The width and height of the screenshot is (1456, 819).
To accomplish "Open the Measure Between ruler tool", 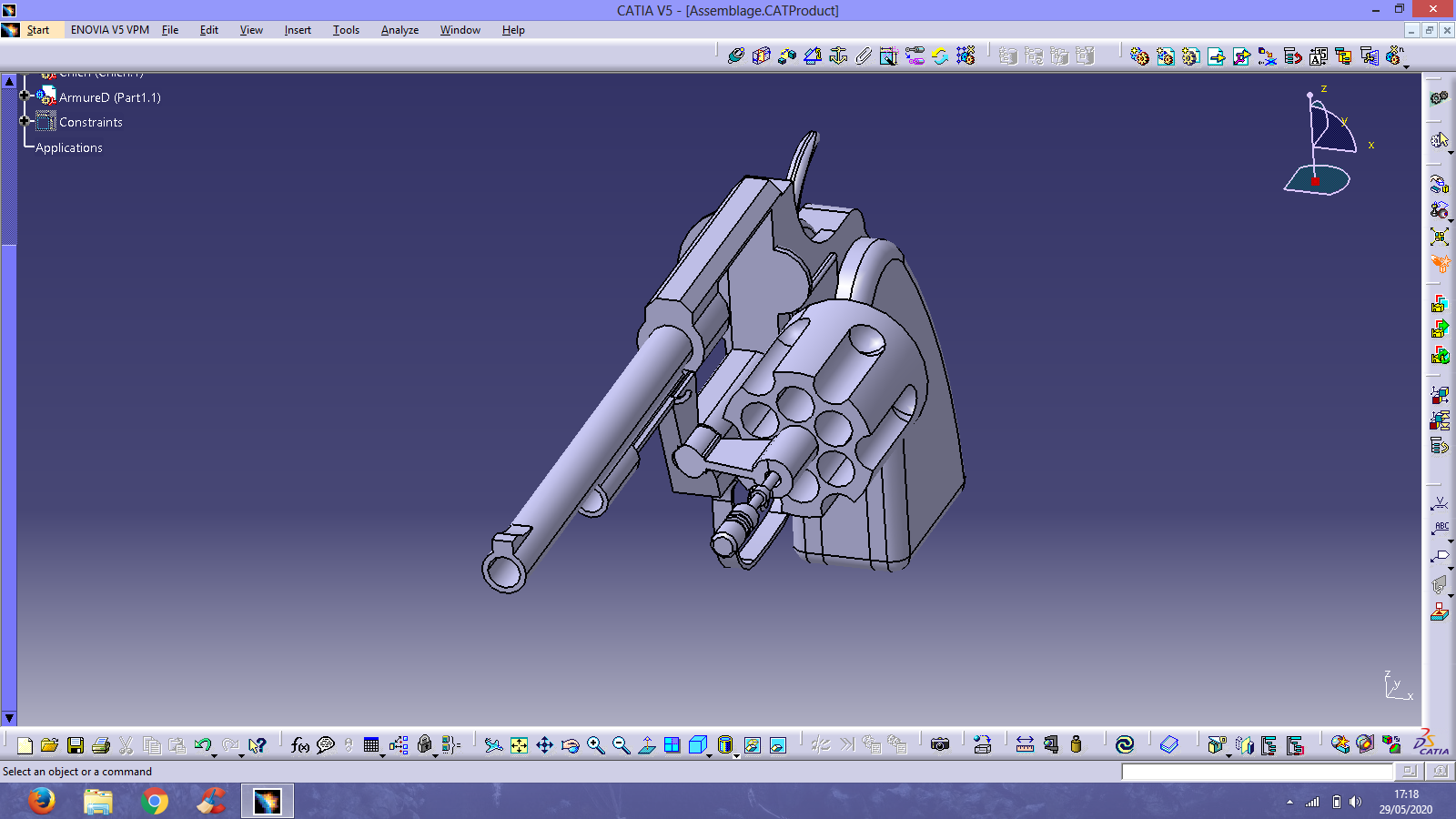I will 1025,744.
